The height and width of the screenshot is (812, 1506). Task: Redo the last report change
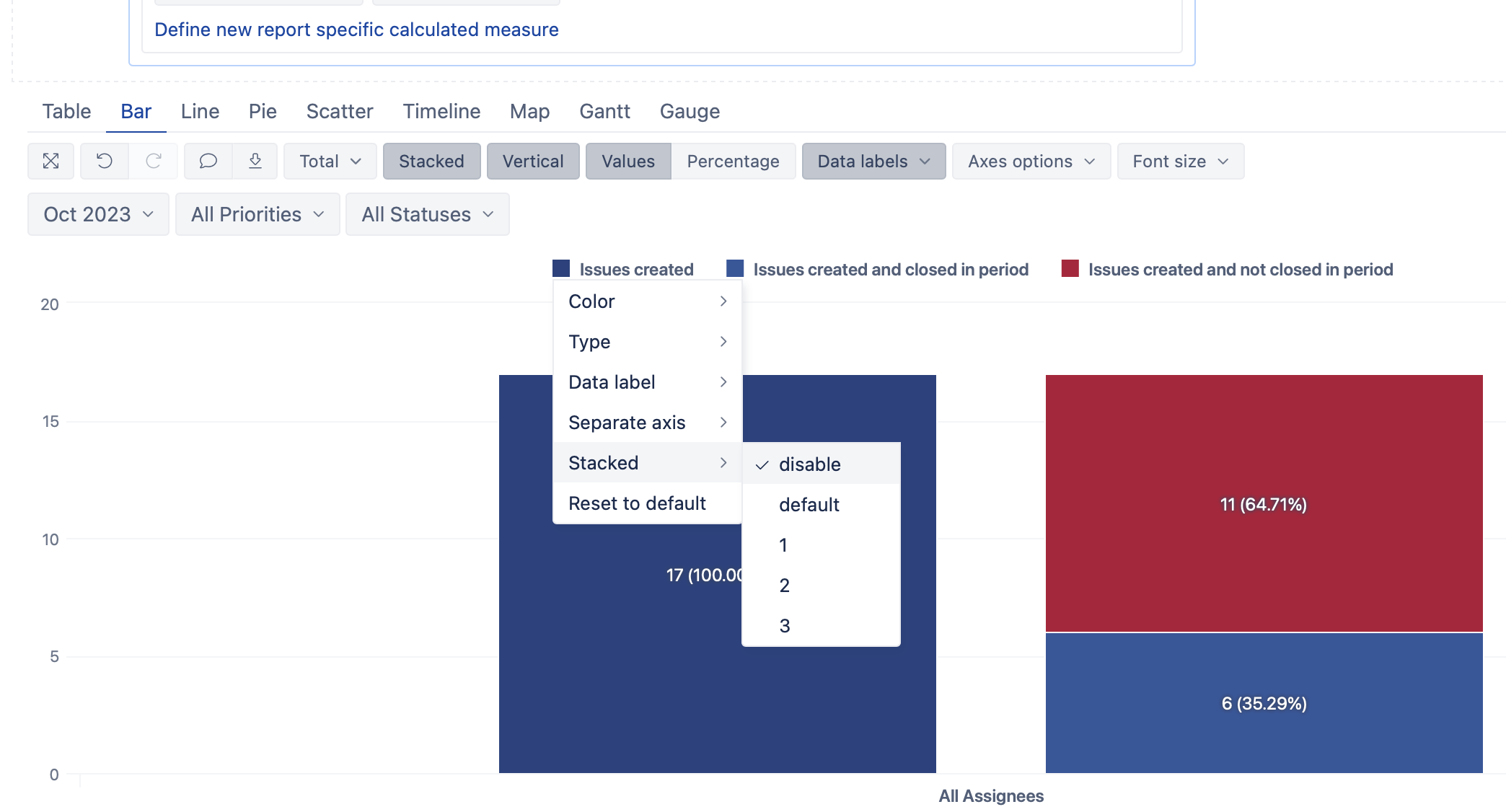153,161
